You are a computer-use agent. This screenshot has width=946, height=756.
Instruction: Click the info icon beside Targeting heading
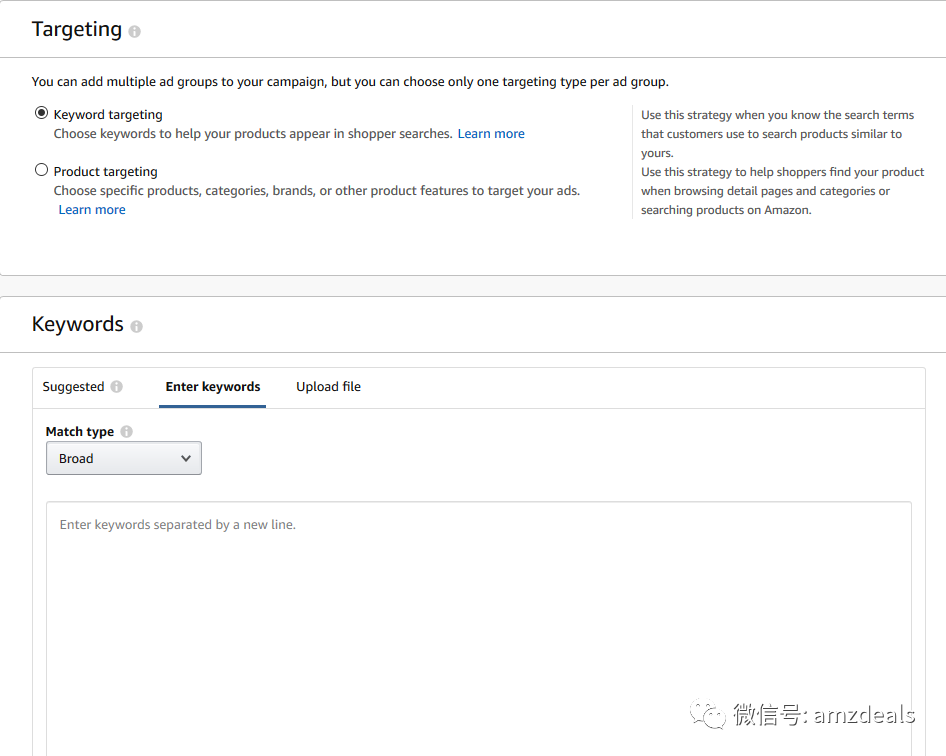tap(135, 31)
